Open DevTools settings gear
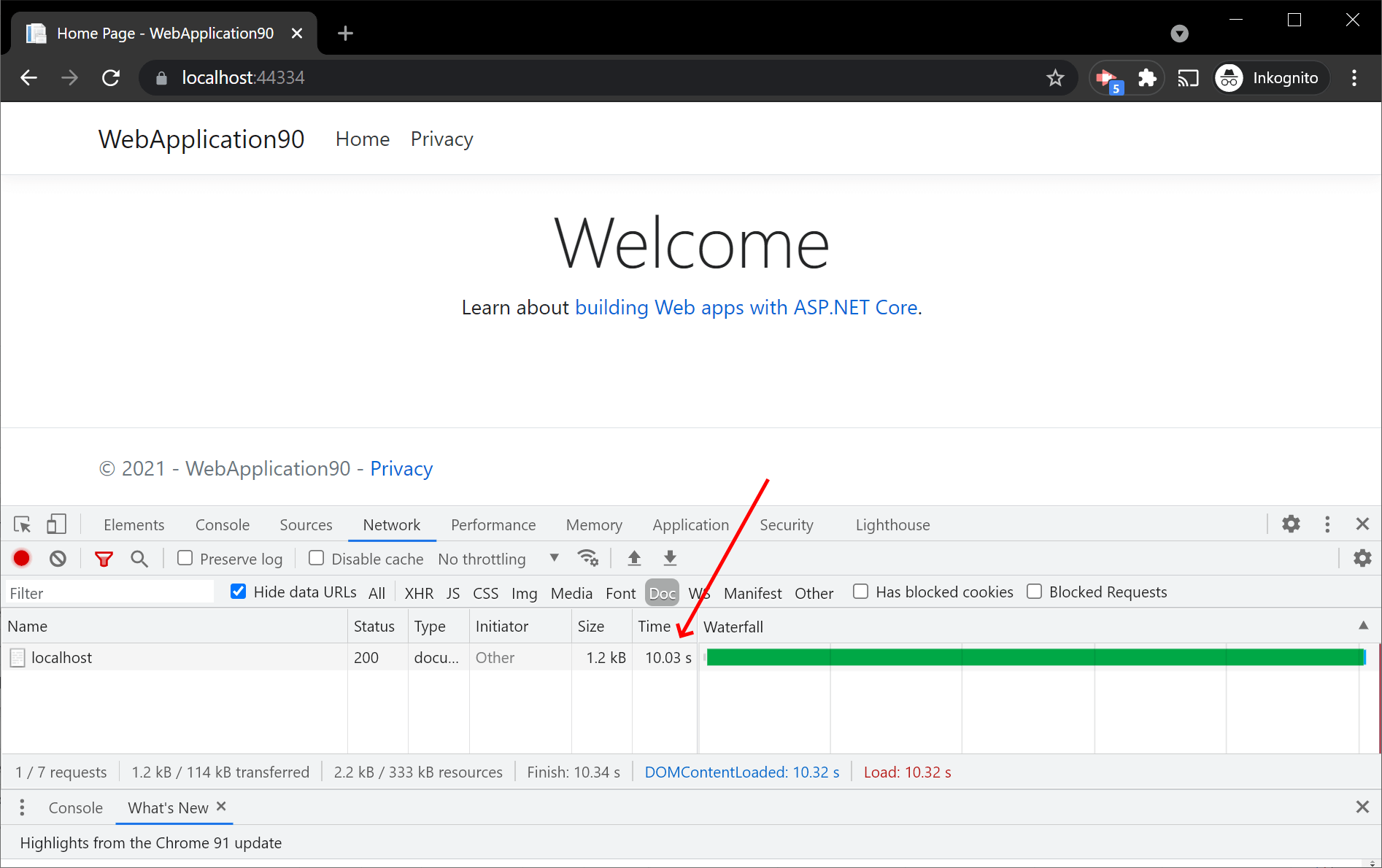The image size is (1382, 868). point(1290,524)
